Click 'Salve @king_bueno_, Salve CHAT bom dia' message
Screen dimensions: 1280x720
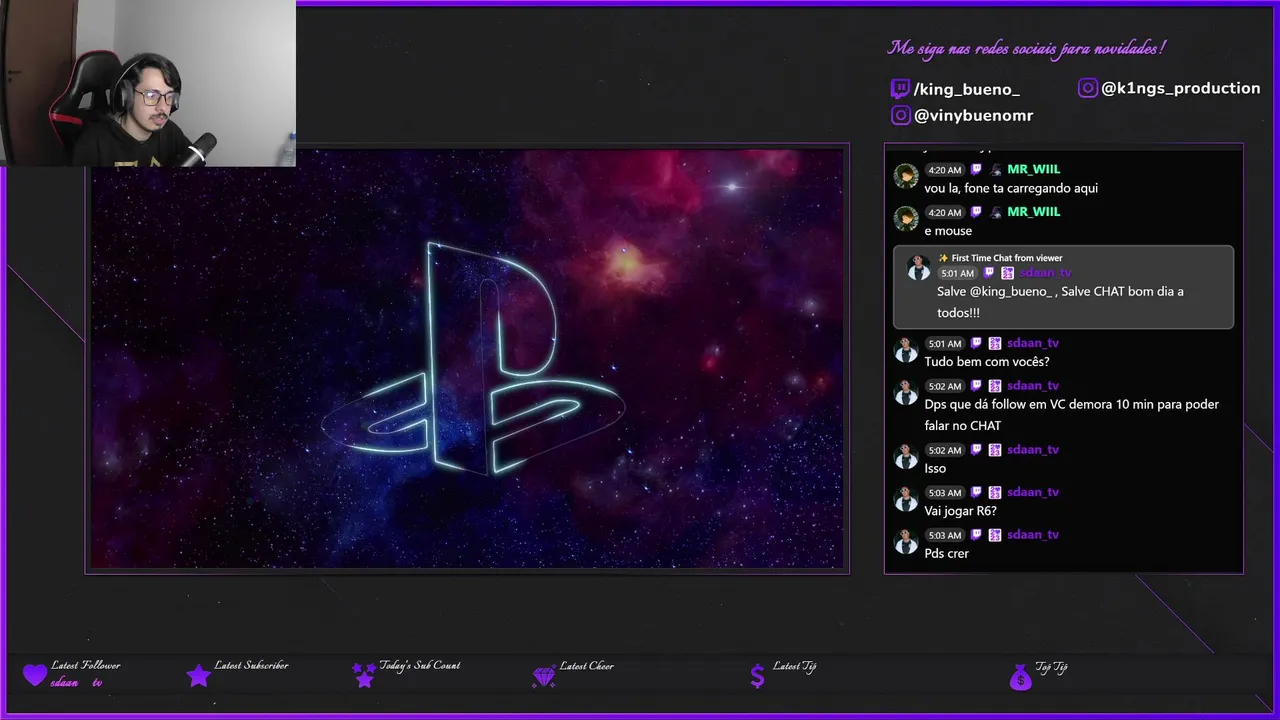1060,302
